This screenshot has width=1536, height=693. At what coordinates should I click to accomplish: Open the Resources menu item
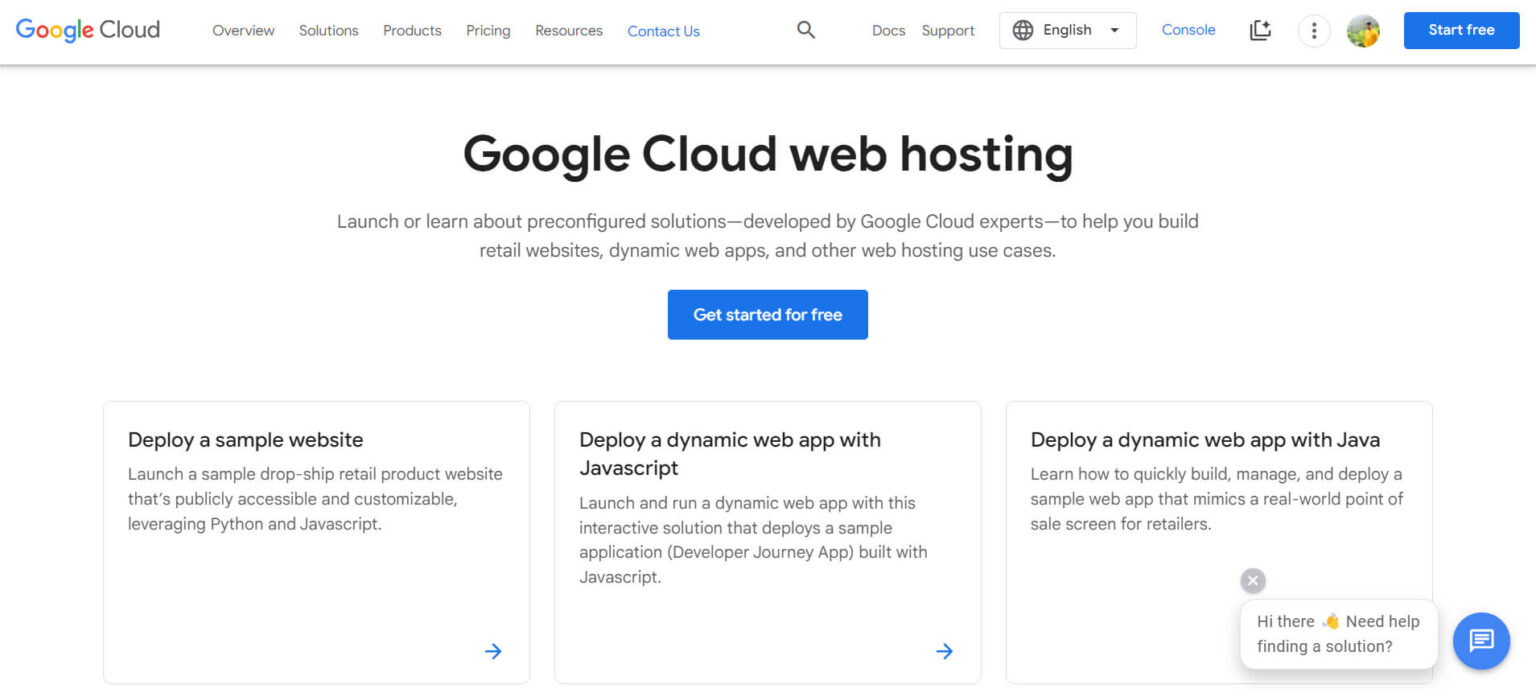[568, 31]
